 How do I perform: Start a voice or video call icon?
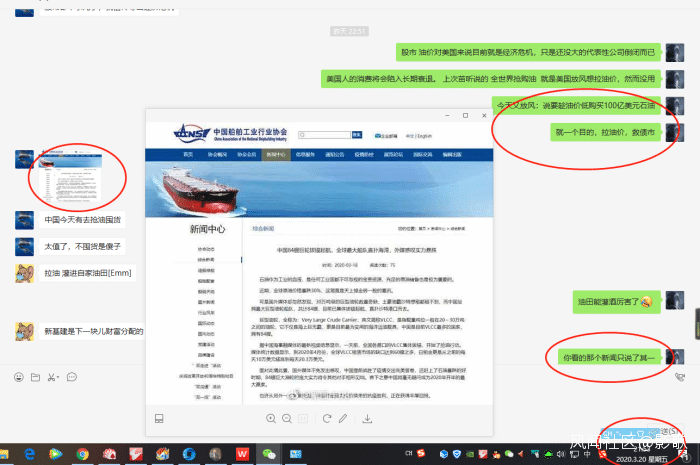tap(679, 378)
